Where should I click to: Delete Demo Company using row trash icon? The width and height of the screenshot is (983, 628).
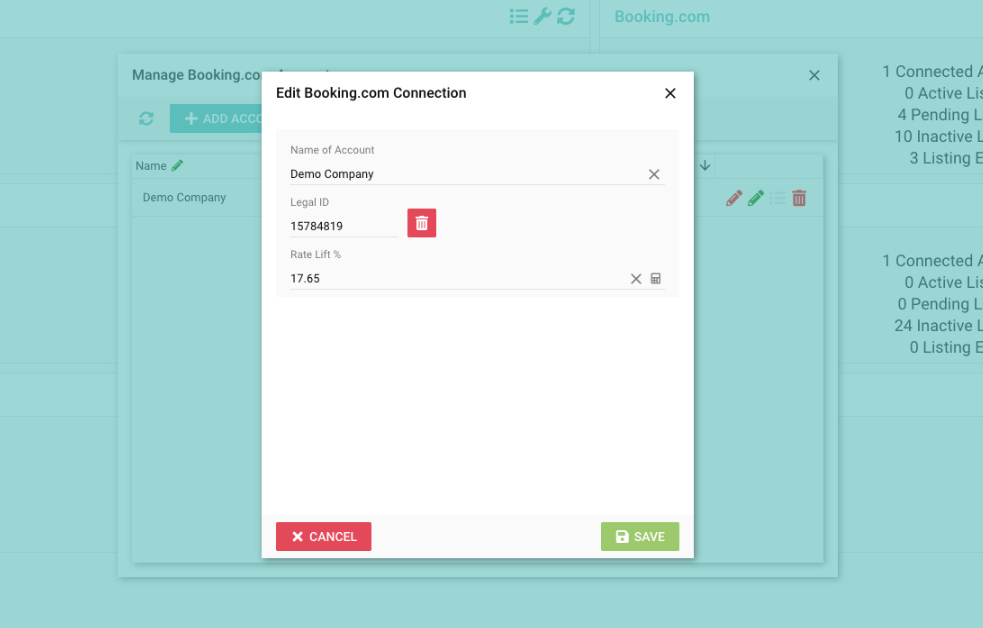click(799, 198)
